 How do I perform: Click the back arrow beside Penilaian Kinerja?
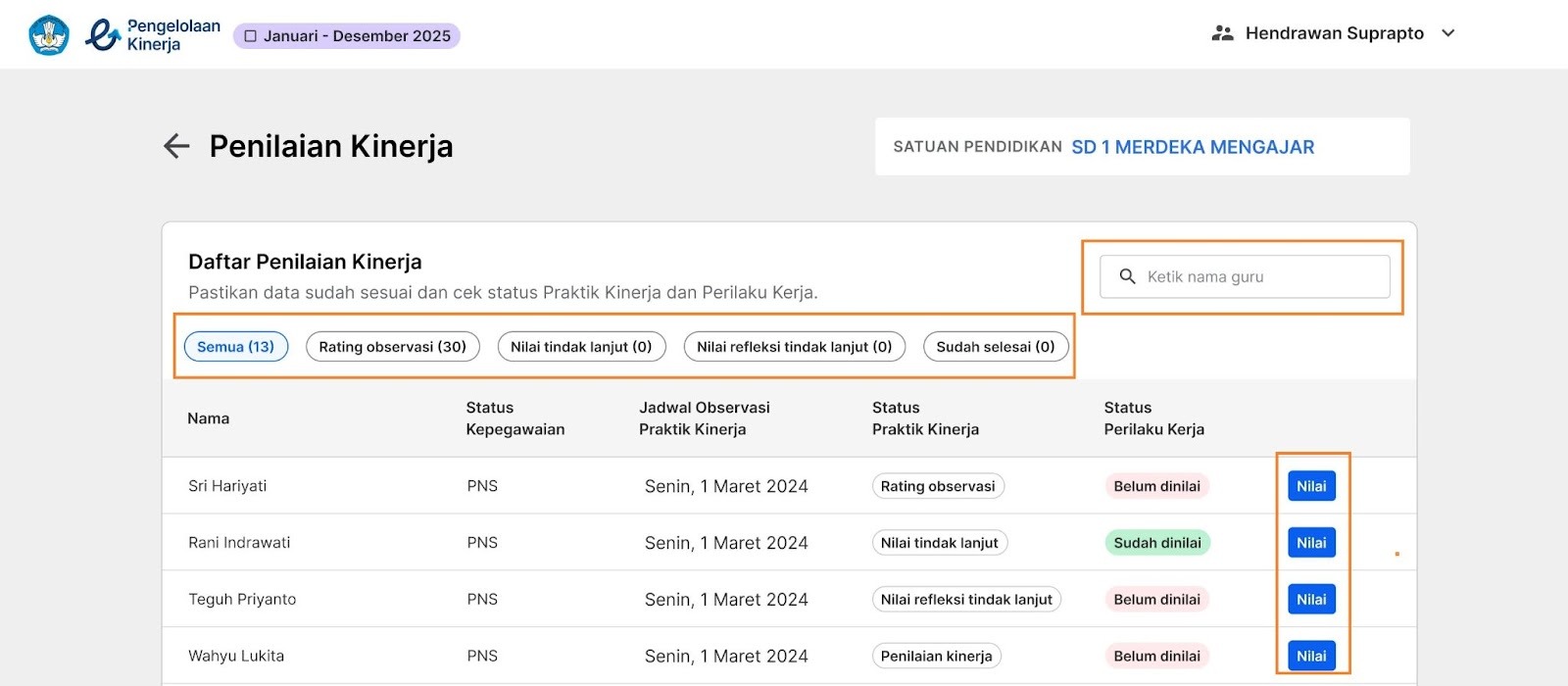click(x=176, y=146)
